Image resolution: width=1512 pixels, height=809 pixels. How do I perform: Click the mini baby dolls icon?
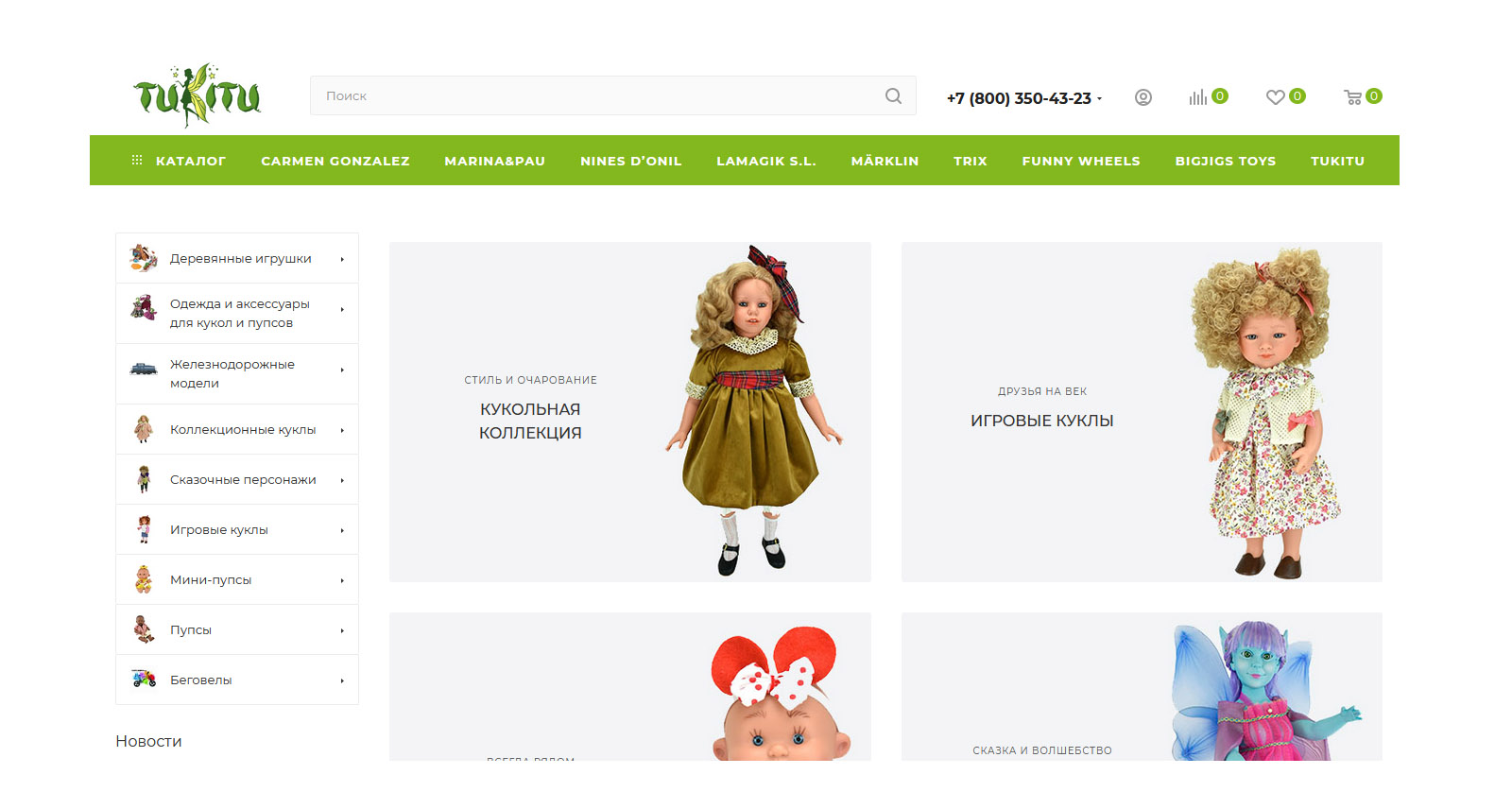pyautogui.click(x=144, y=579)
